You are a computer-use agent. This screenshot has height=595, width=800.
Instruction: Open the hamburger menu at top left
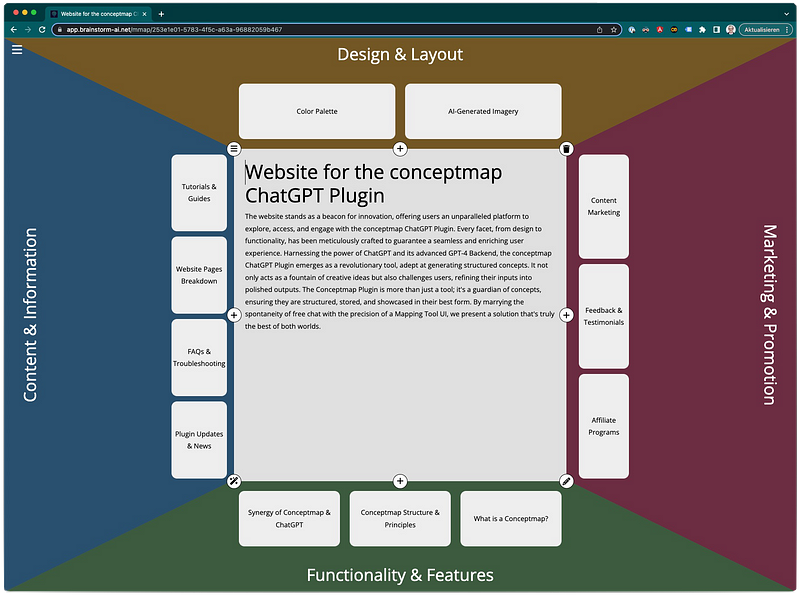(x=17, y=49)
